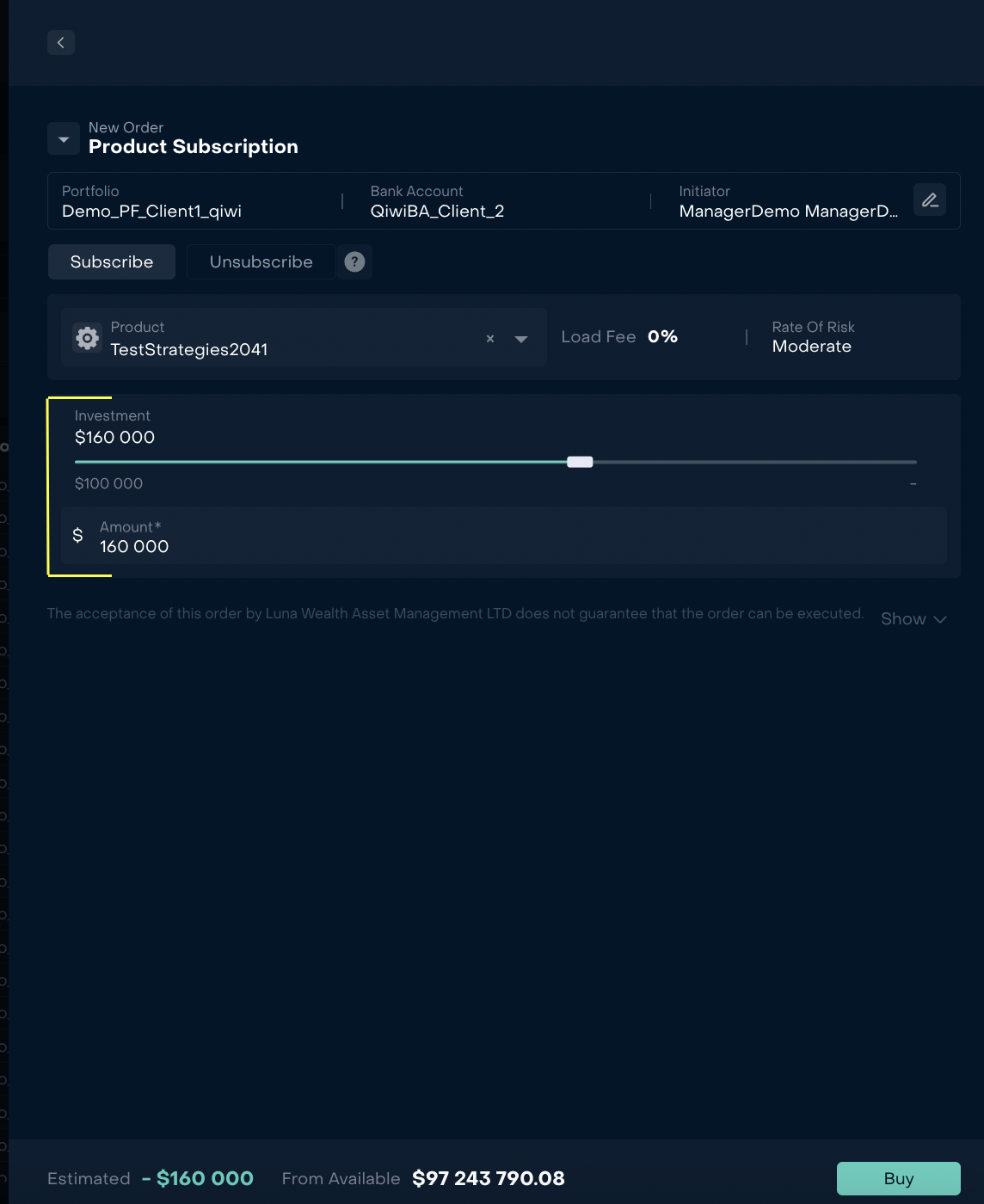Click the Investment slider handle
This screenshot has width=984, height=1204.
(580, 462)
